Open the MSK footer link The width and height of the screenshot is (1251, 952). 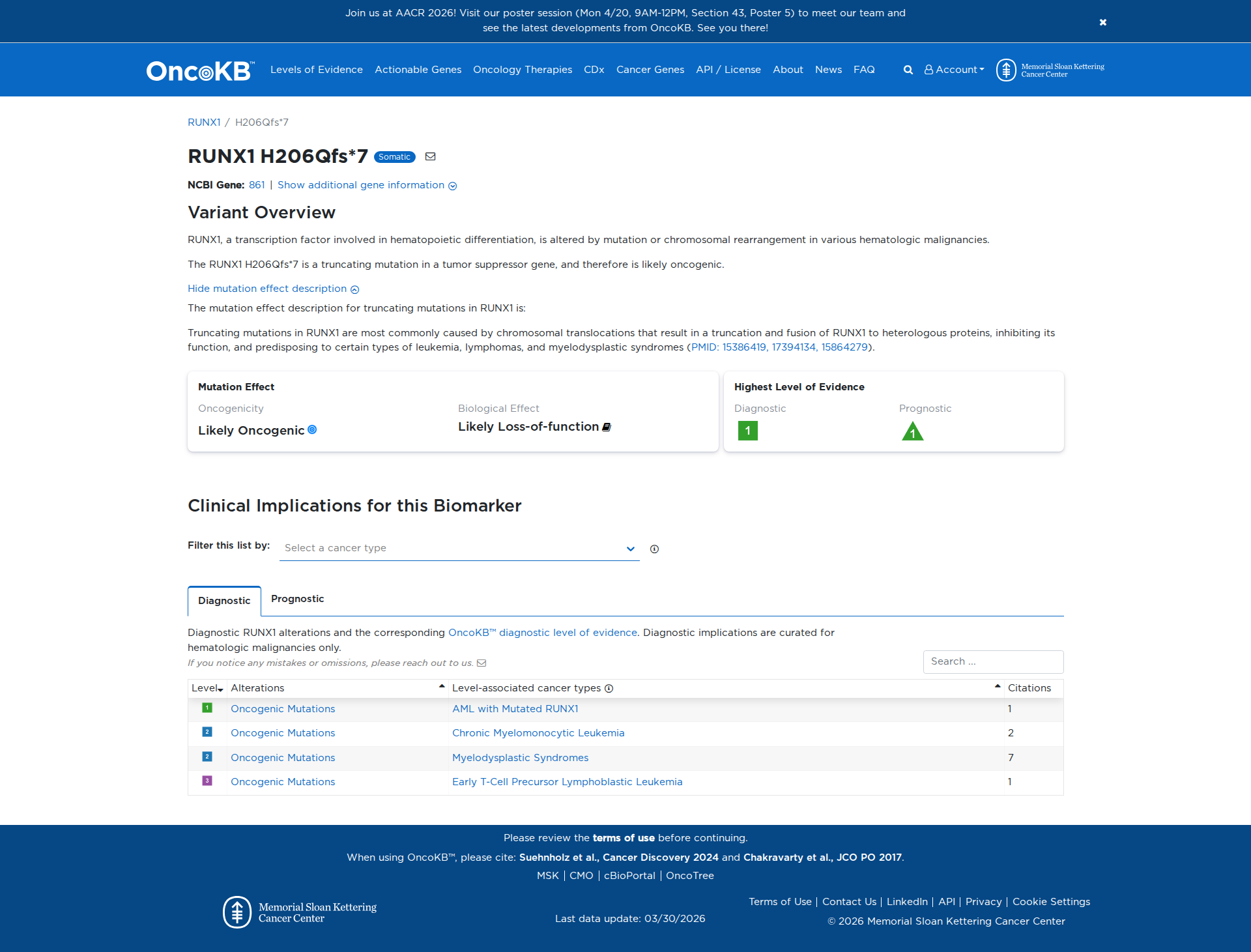coord(548,876)
